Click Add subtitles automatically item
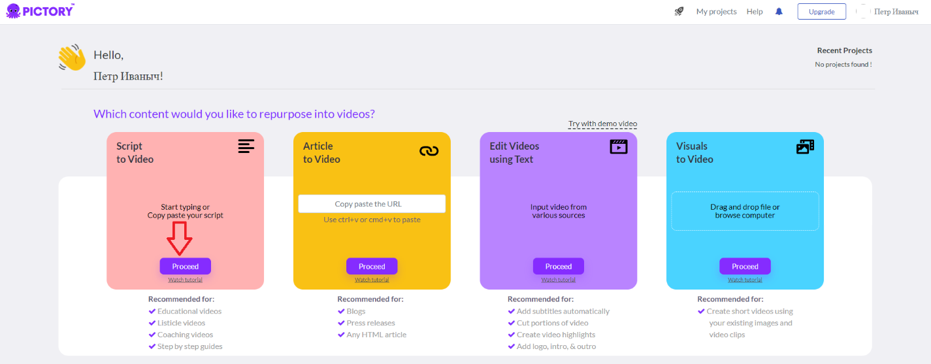931x364 pixels. click(x=563, y=311)
